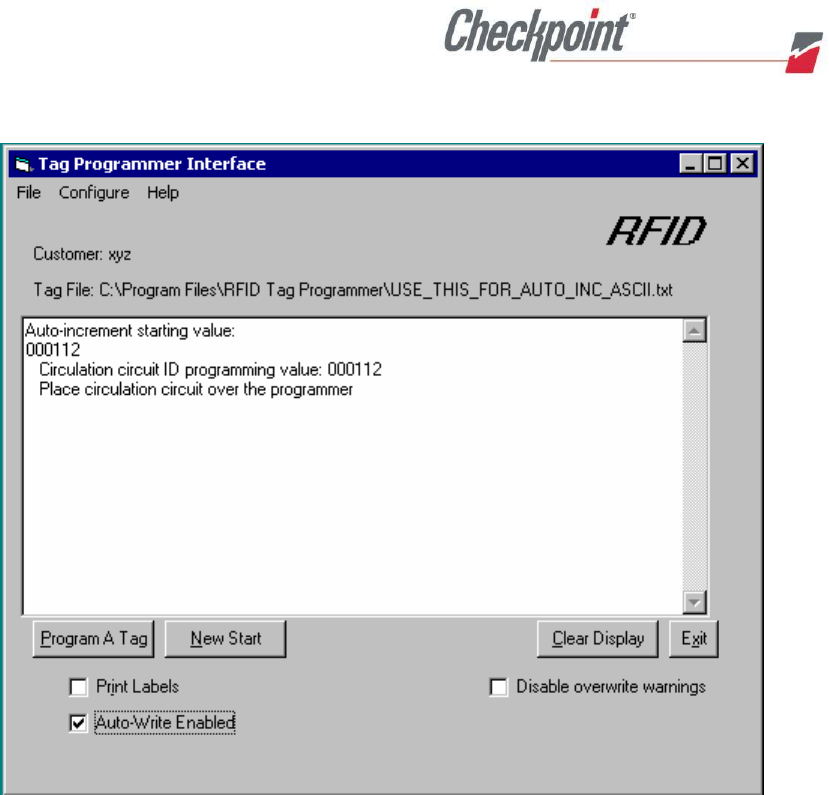Screen dimensions: 829x795
Task: Close the Tag Programmer Interface window
Action: click(x=742, y=163)
